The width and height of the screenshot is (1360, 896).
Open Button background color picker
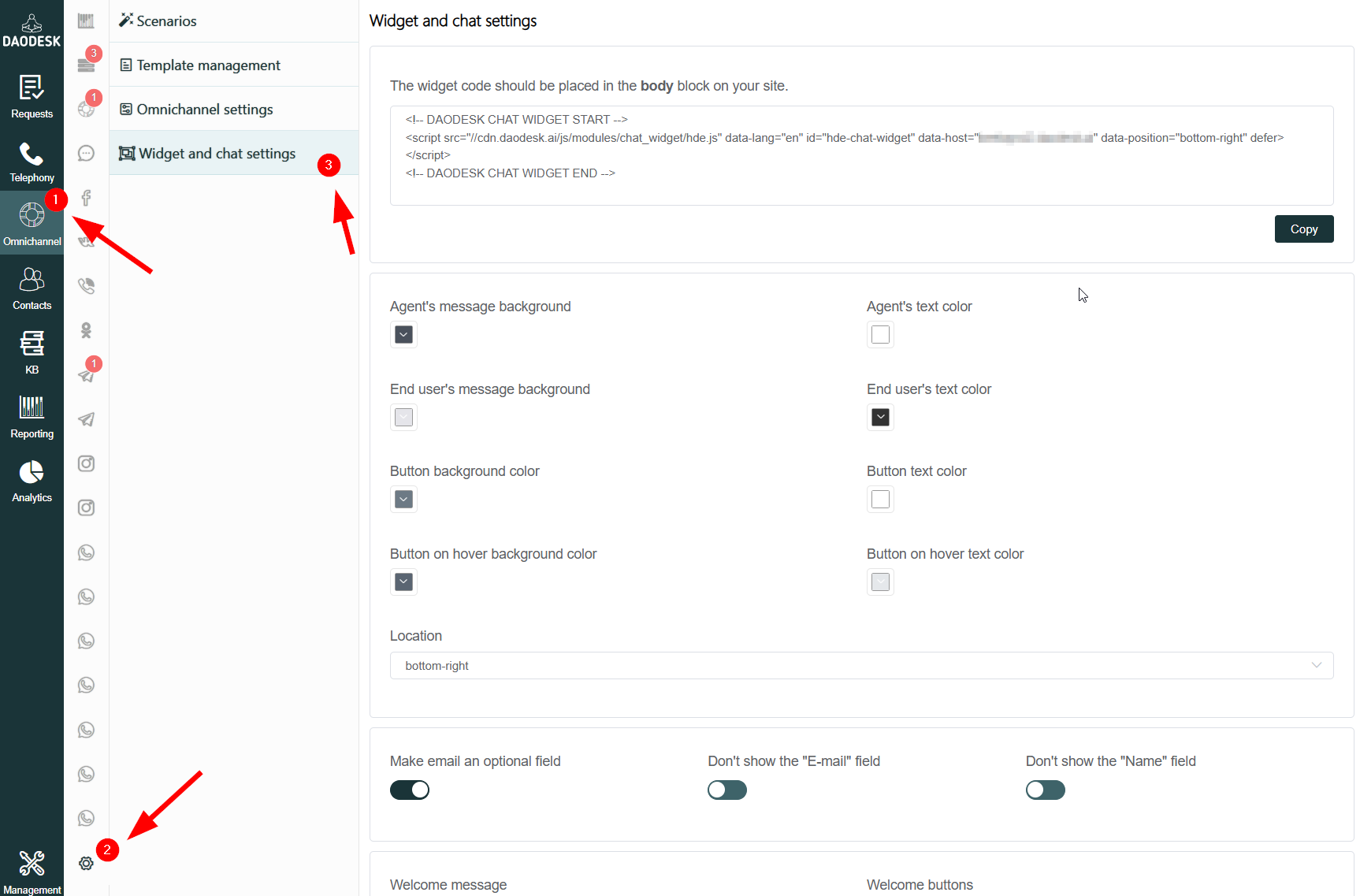point(403,500)
